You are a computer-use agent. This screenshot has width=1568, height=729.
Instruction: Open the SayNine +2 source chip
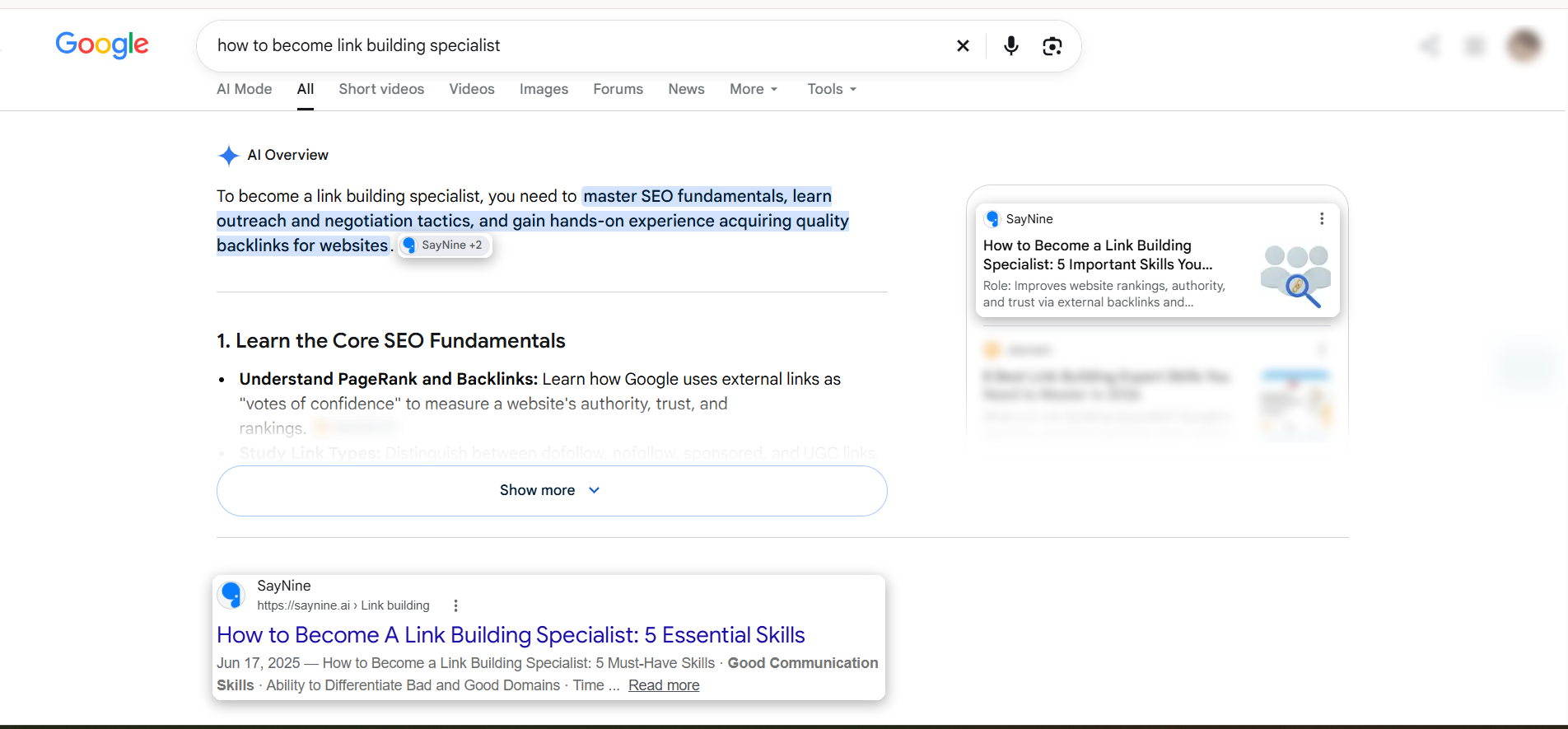tap(445, 245)
